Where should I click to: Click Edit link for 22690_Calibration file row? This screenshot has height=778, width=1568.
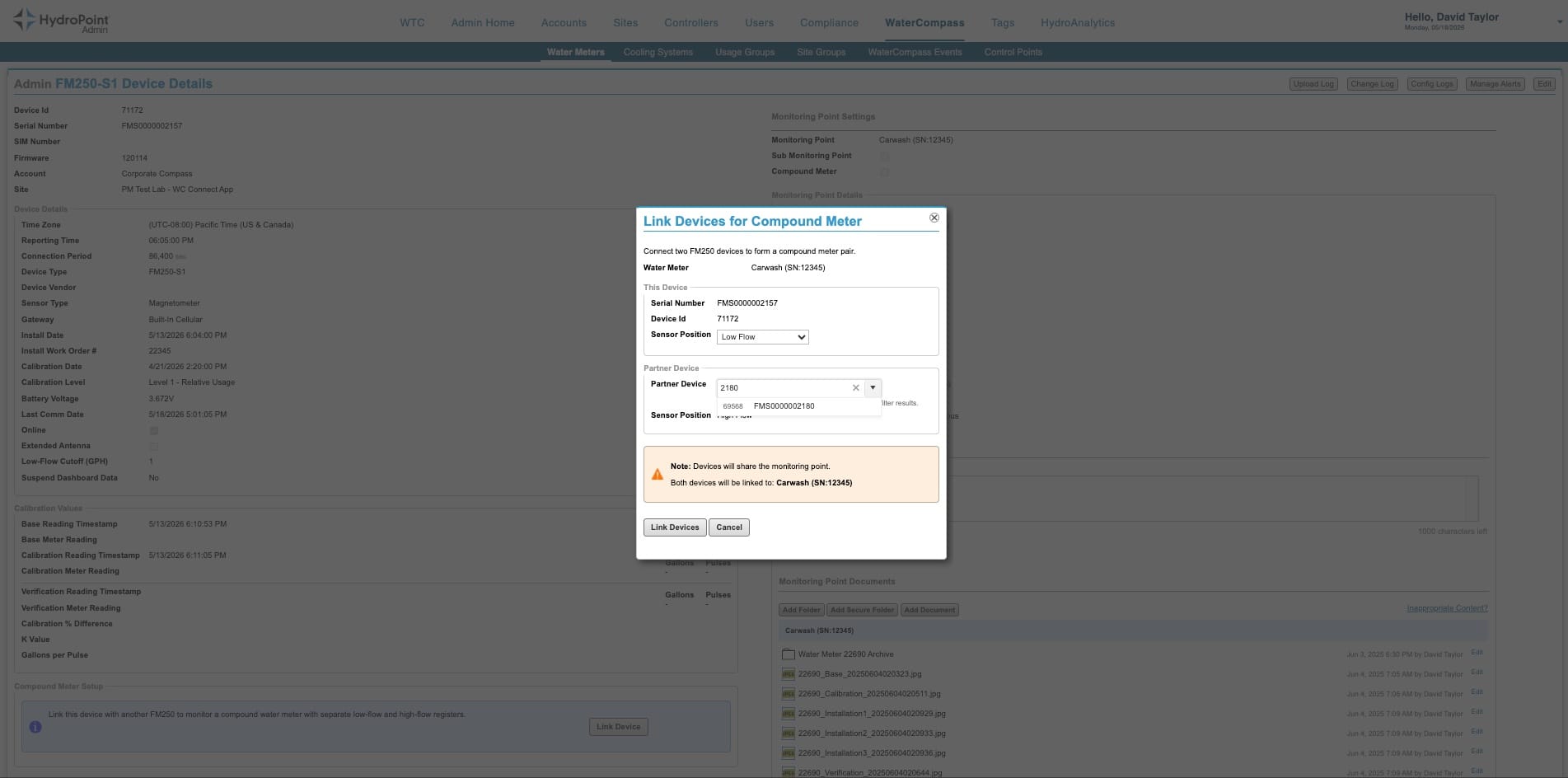coord(1477,692)
